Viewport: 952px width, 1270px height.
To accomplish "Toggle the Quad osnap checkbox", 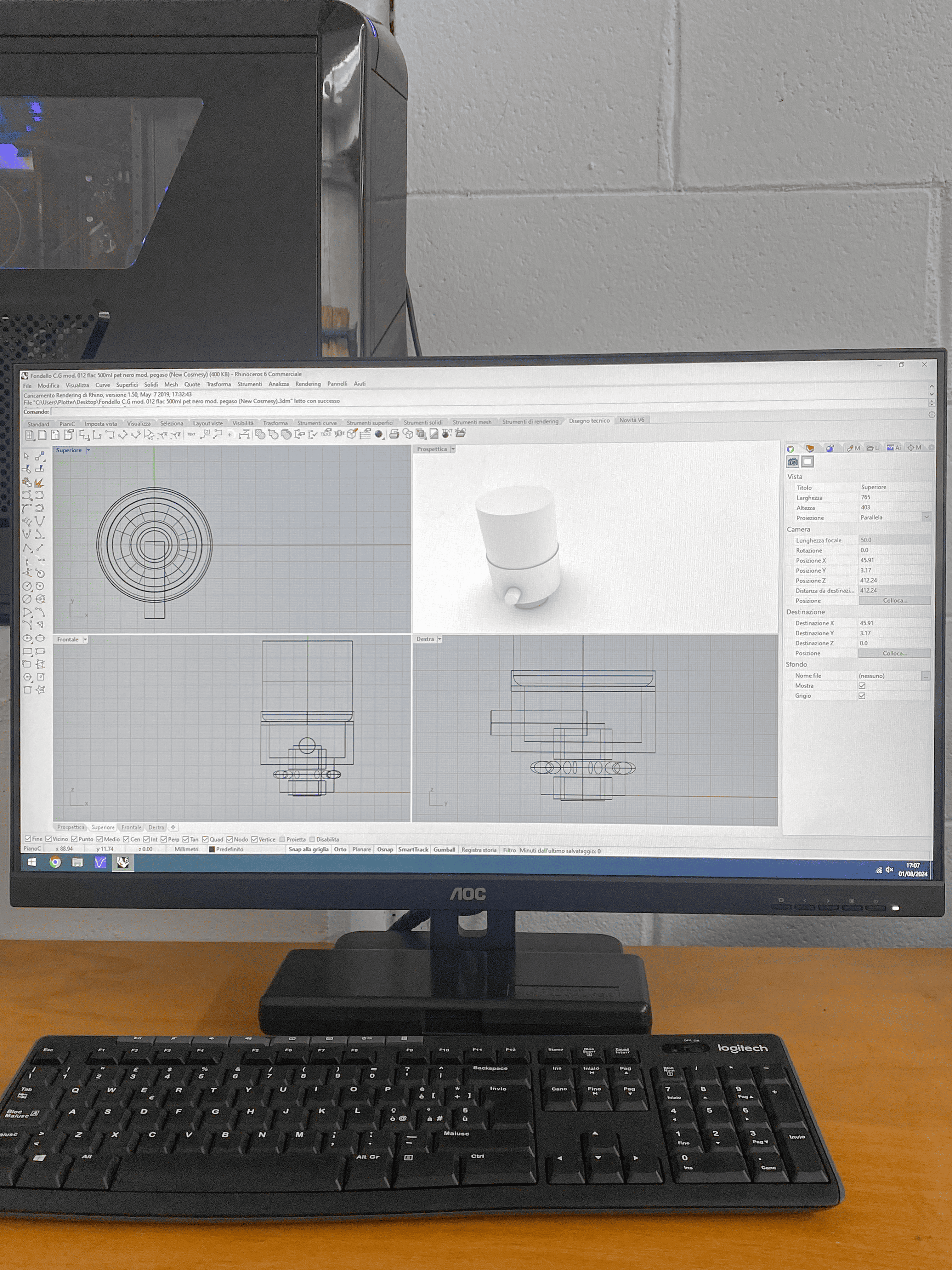I will (205, 839).
